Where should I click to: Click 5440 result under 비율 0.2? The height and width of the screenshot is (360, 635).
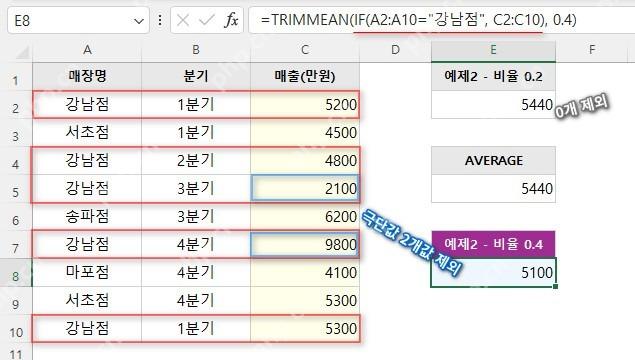(x=493, y=104)
